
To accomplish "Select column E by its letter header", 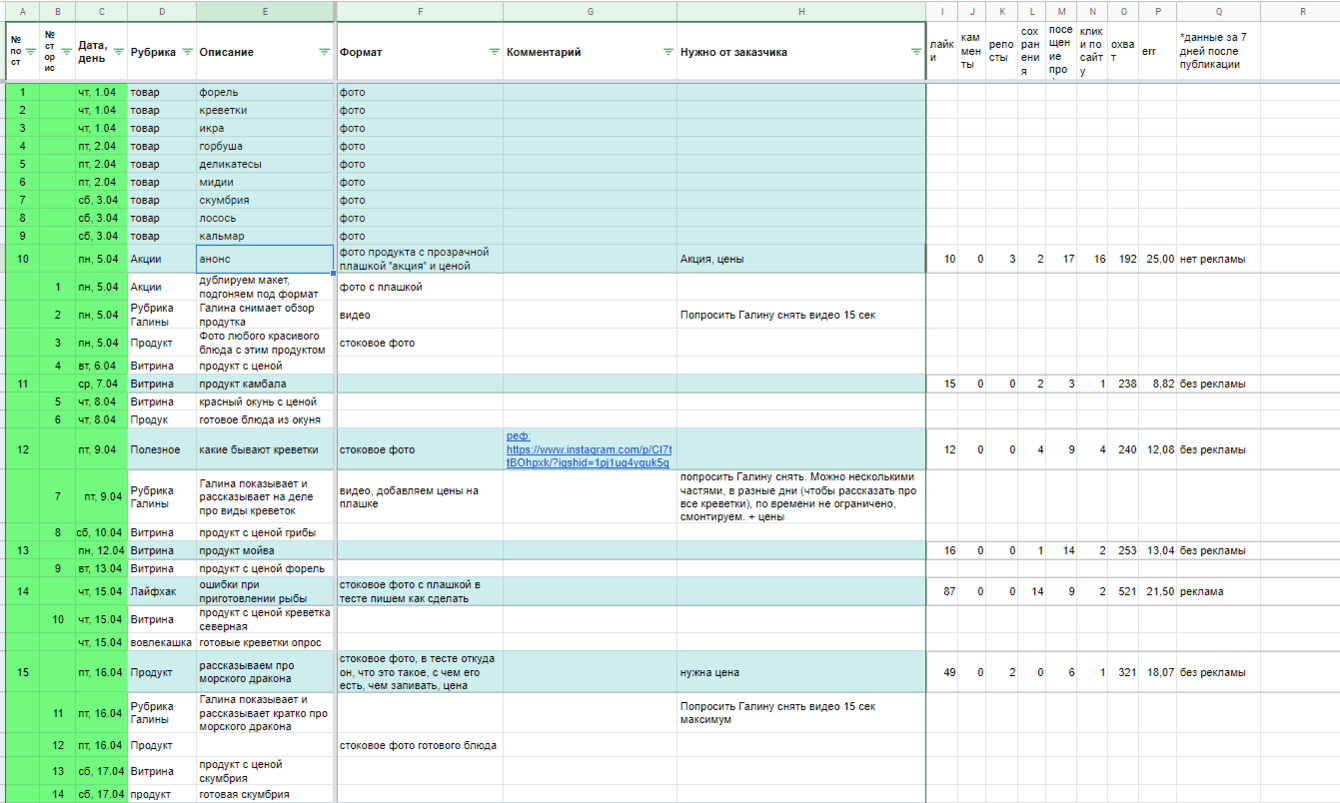I will point(265,11).
